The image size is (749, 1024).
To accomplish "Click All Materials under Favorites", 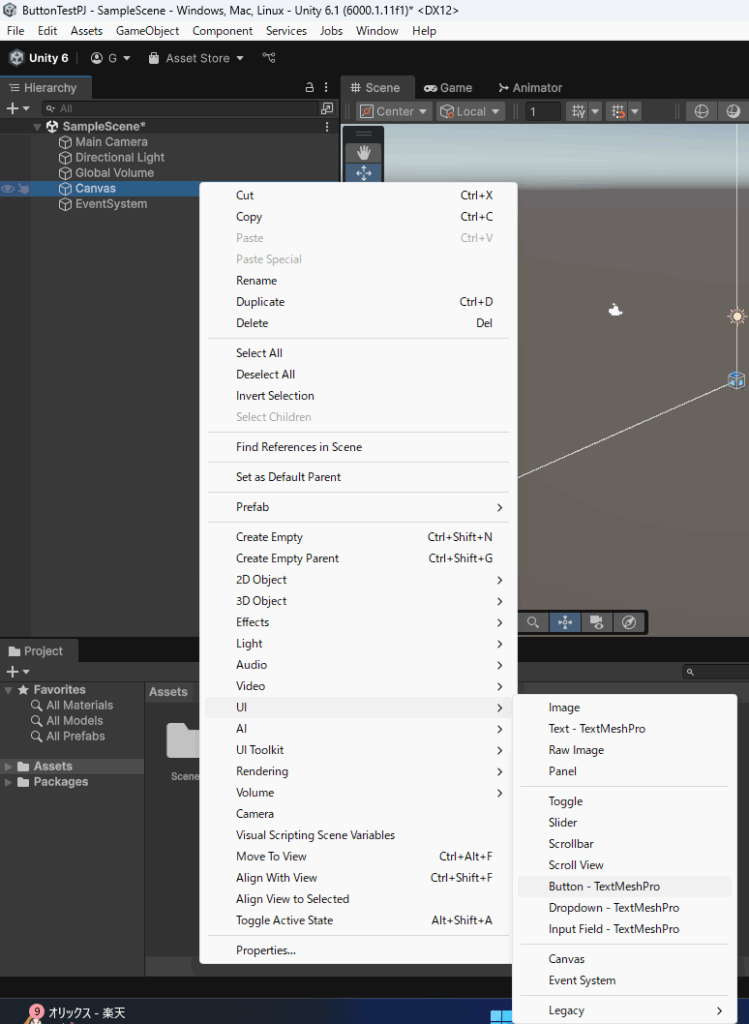I will pos(72,705).
